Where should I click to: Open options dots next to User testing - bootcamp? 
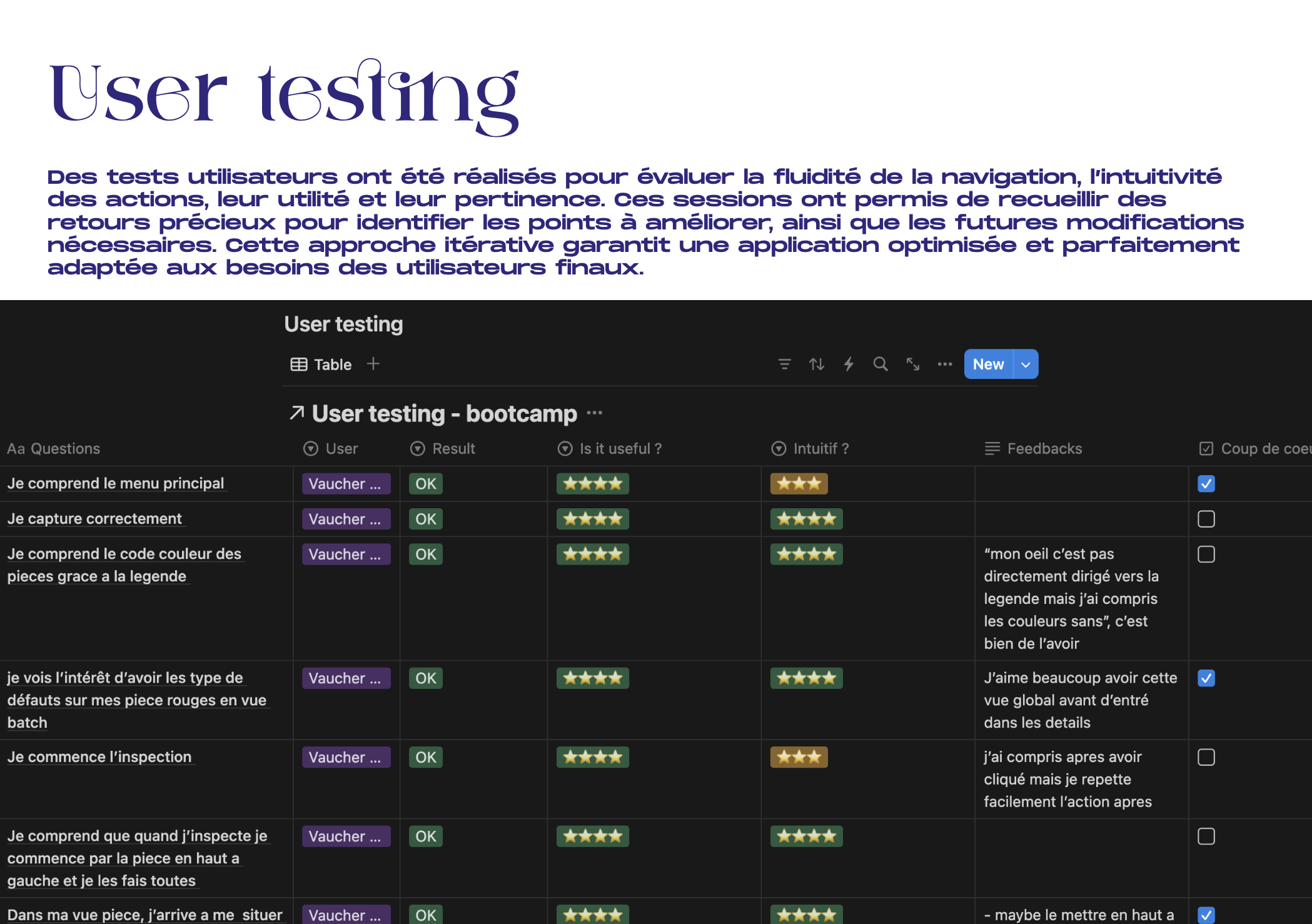[x=595, y=413]
